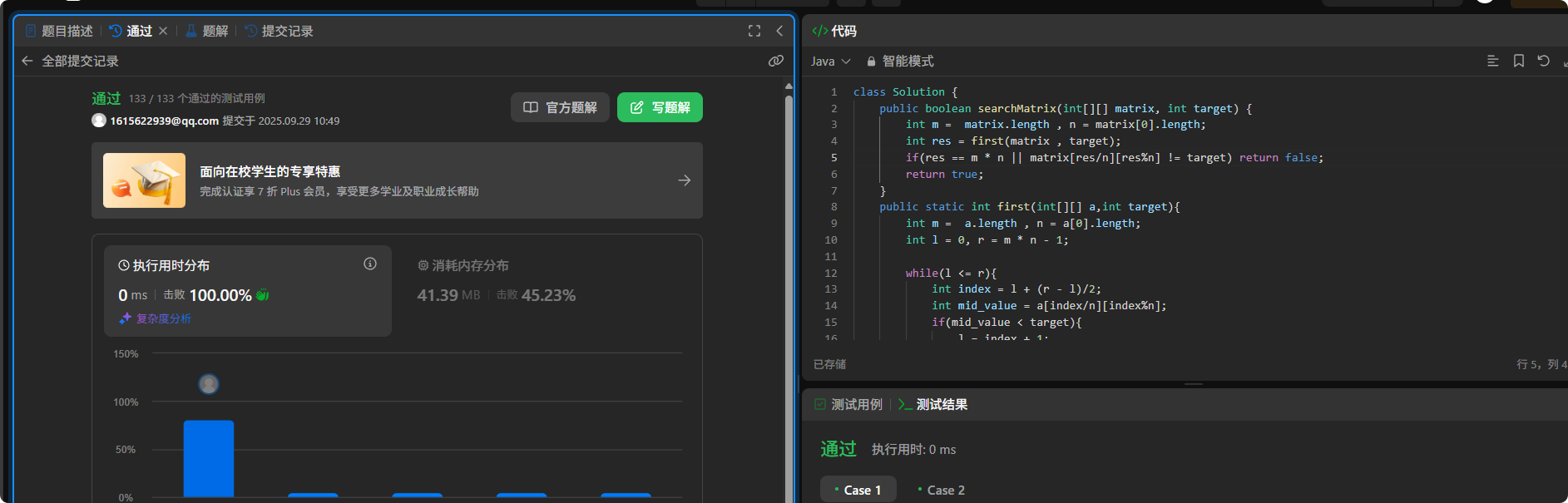
Task: Close the 通过 tab
Action: (x=163, y=31)
